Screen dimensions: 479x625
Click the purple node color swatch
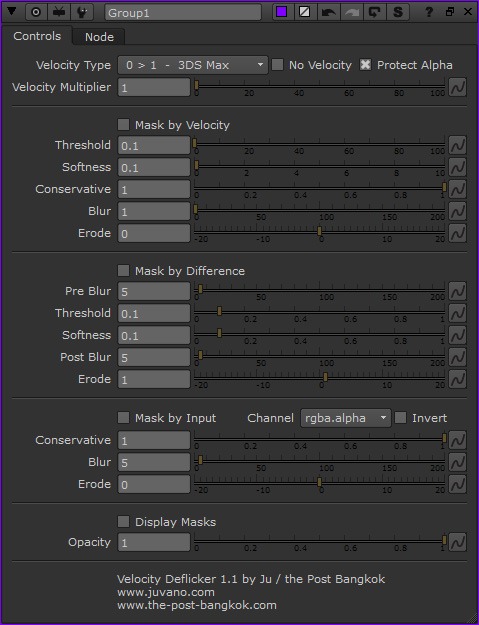[x=282, y=12]
